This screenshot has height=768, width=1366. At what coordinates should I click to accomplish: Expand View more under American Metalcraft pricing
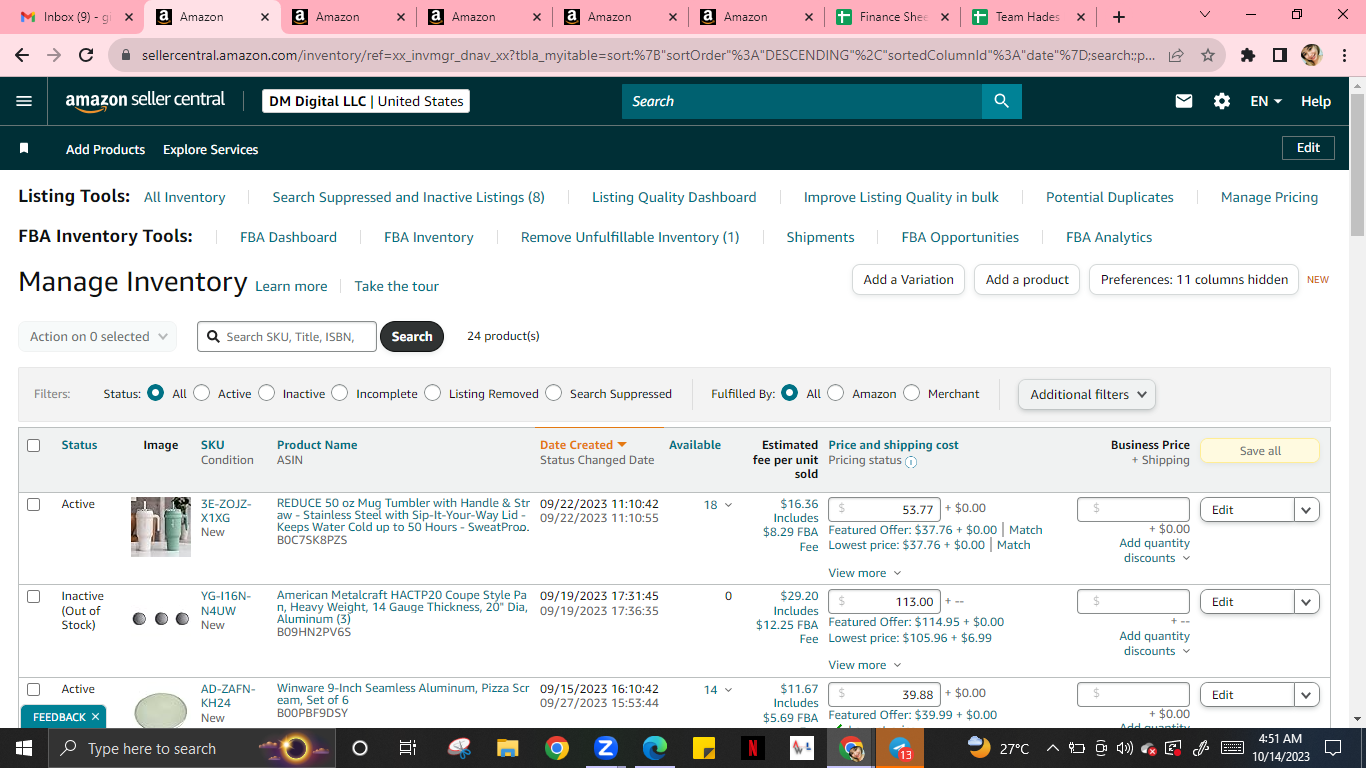click(x=865, y=665)
